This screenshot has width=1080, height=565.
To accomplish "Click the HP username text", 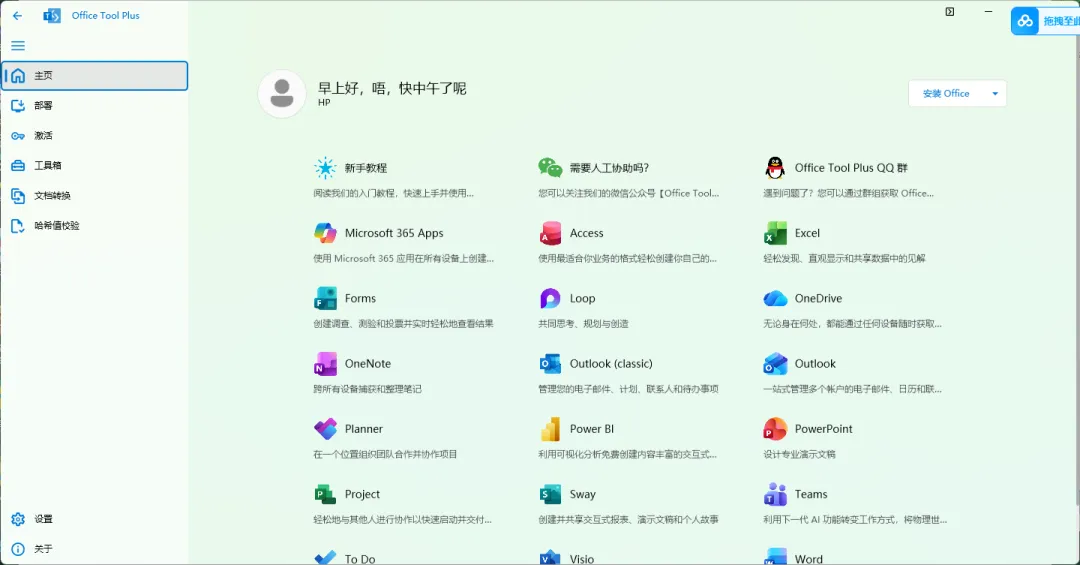I will coord(324,103).
